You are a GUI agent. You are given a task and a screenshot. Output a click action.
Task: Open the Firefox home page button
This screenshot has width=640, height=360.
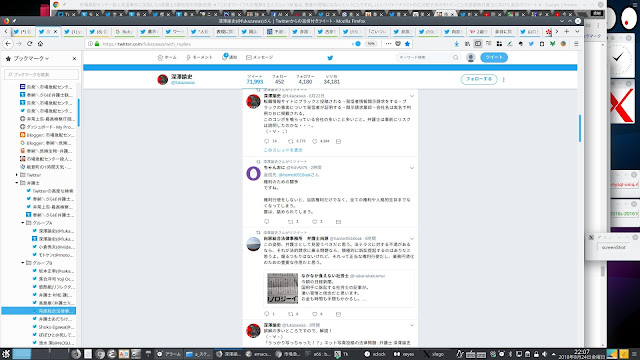(40, 44)
